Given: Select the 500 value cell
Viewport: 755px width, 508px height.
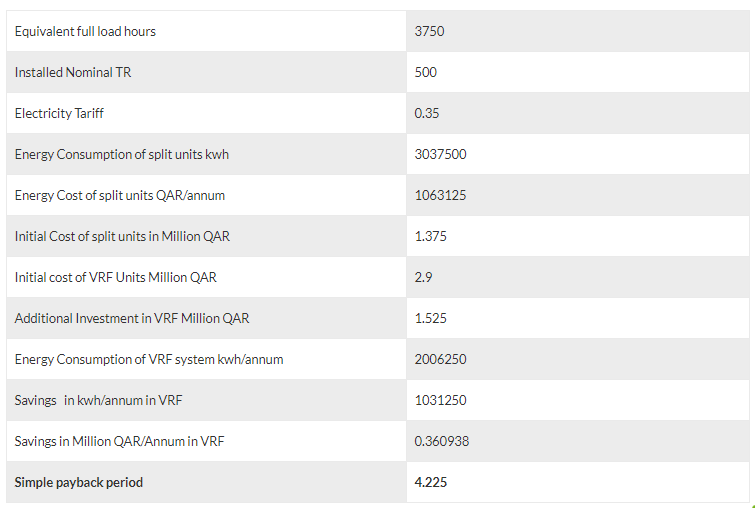Looking at the screenshot, I should pyautogui.click(x=426, y=72).
